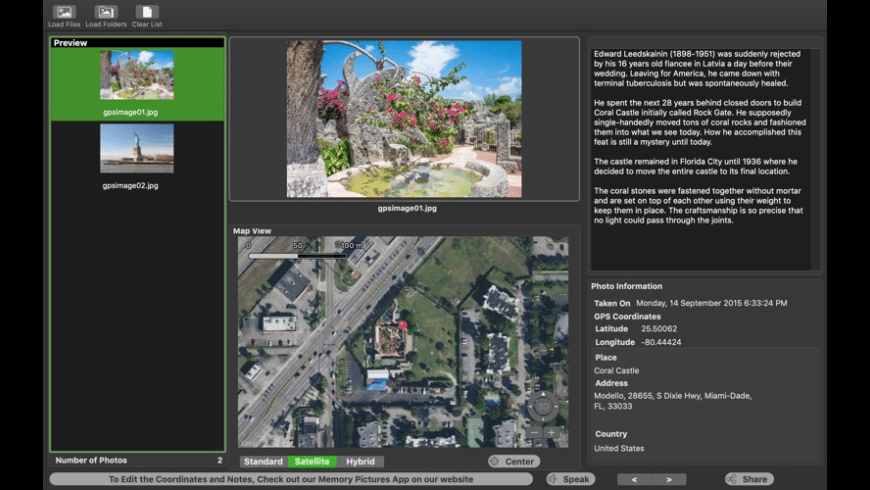Zoom out the map with minus button
The height and width of the screenshot is (490, 870).
coord(534,432)
